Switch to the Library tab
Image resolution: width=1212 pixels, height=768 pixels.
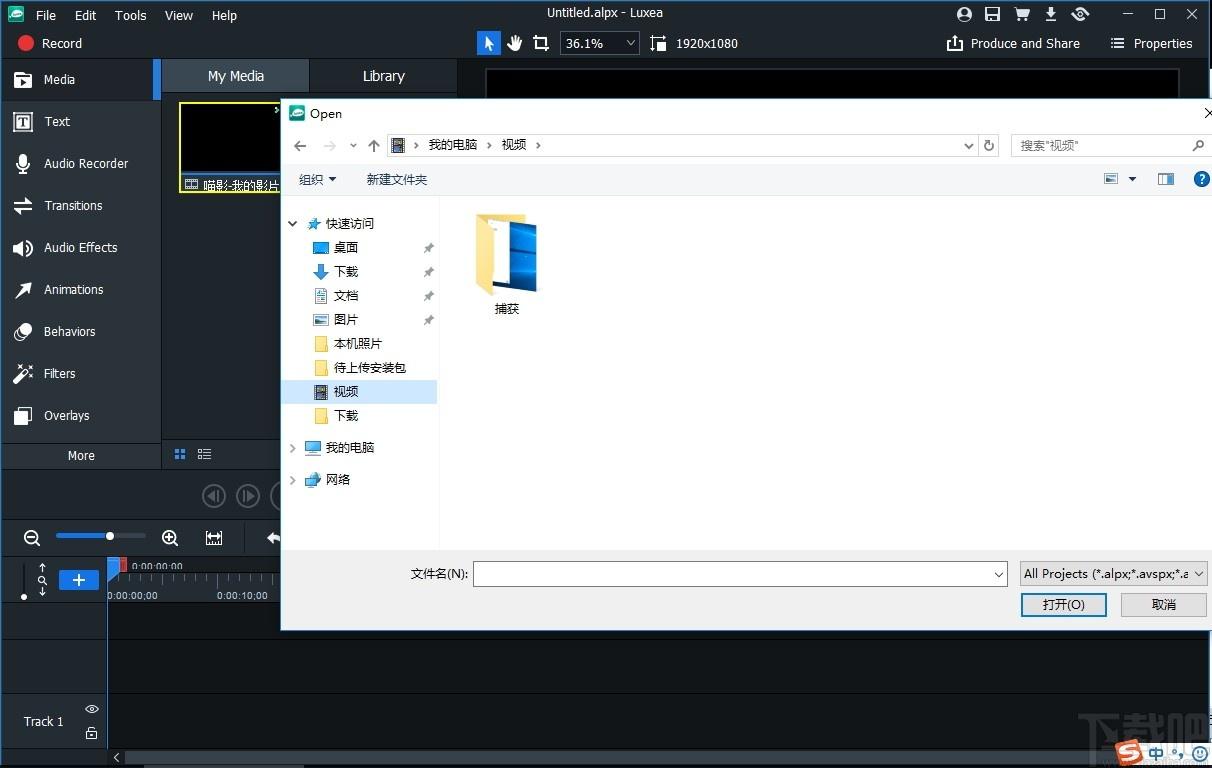click(383, 76)
